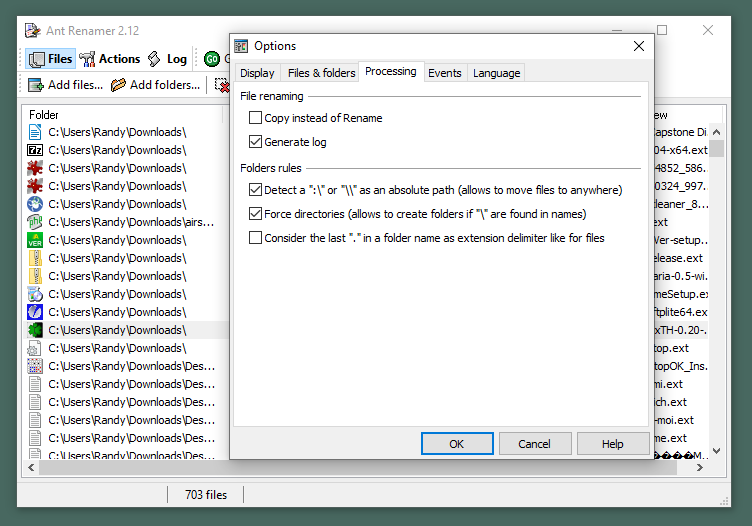Select the file ending in -moi.ext
The height and width of the screenshot is (526, 752).
pos(674,420)
